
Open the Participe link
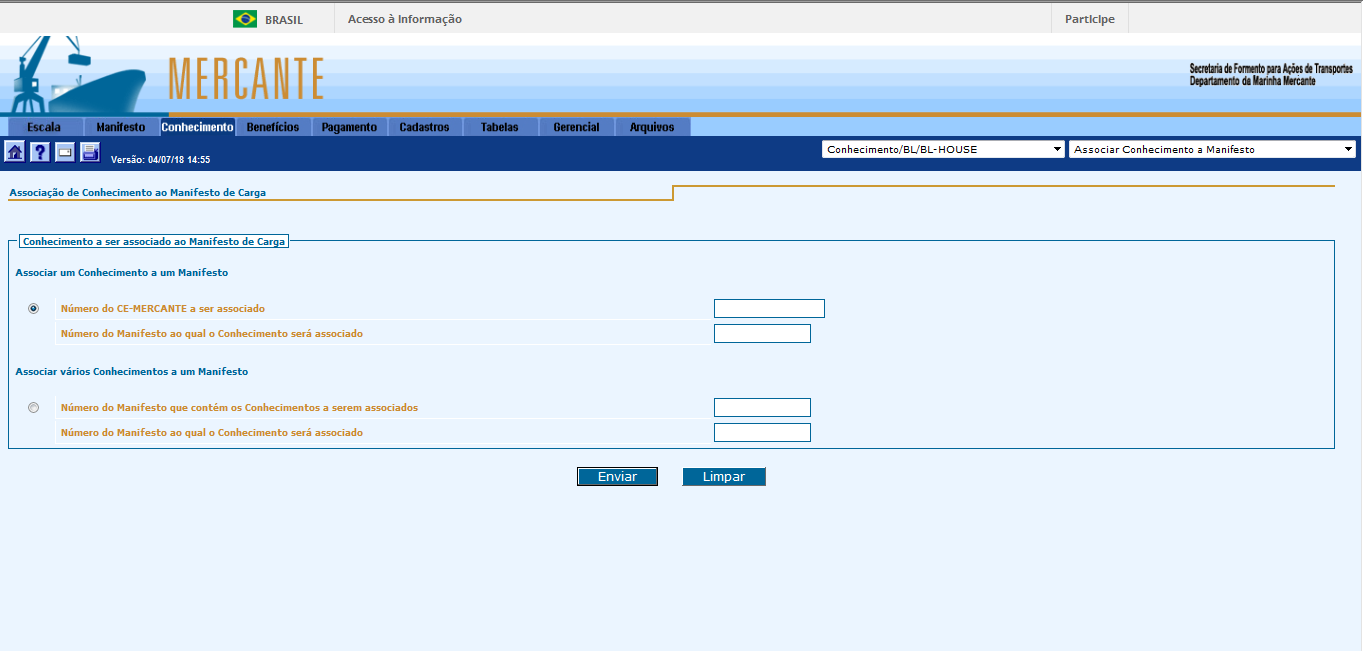pos(1090,19)
